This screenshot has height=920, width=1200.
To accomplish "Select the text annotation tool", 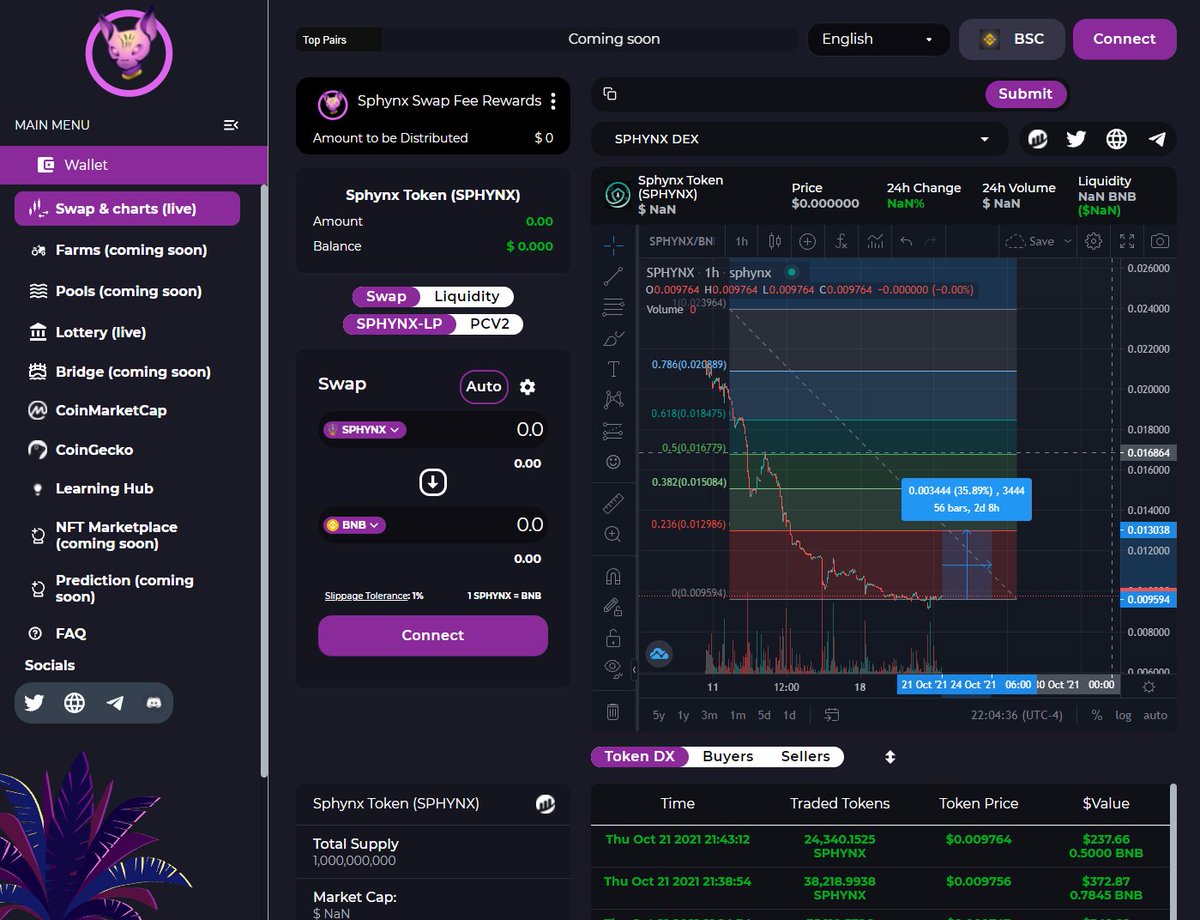I will point(613,369).
